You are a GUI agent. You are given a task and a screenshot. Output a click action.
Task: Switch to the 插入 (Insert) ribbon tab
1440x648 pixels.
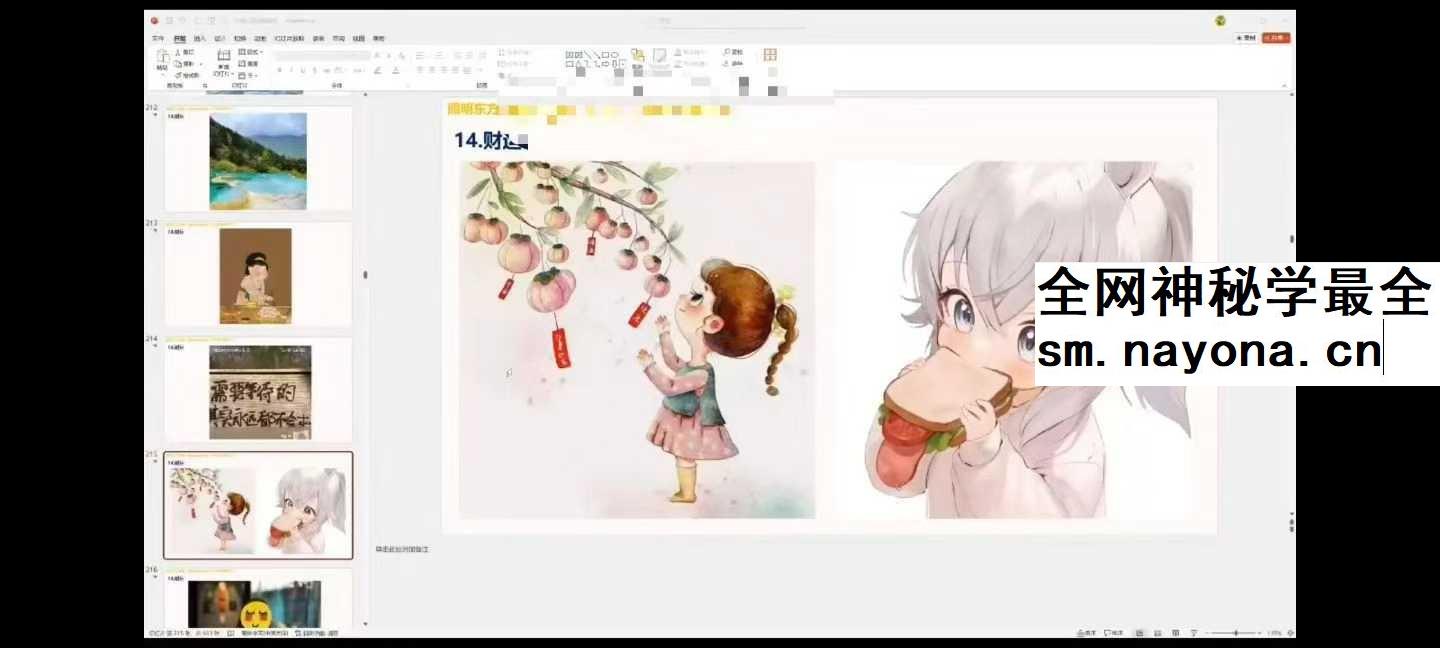coord(200,38)
